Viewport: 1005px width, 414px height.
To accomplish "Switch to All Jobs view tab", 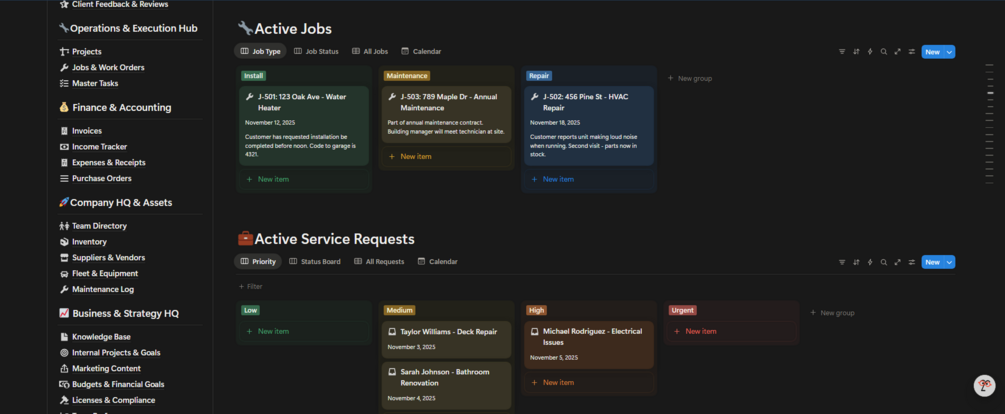I will [370, 51].
